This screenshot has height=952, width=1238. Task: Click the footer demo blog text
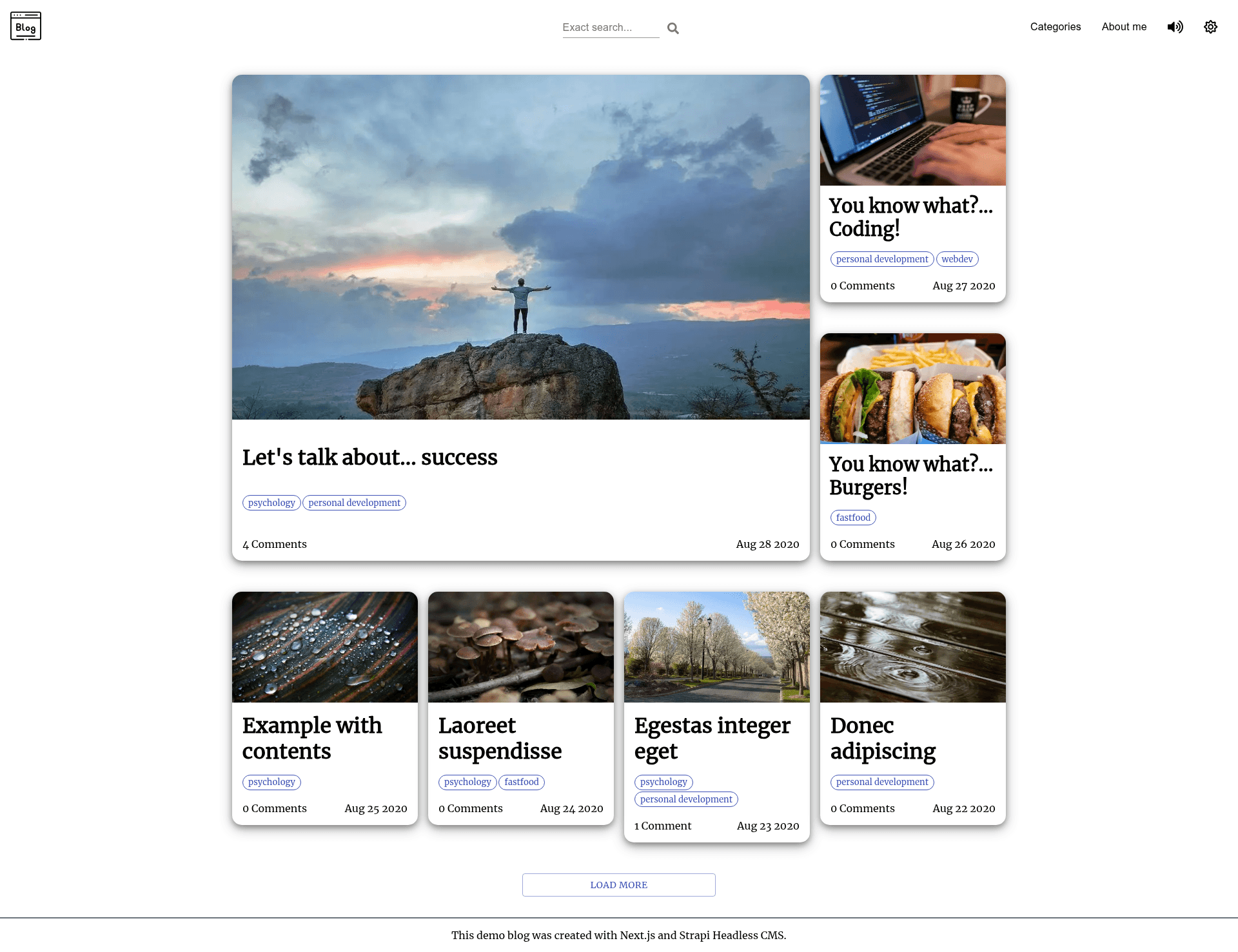[619, 935]
